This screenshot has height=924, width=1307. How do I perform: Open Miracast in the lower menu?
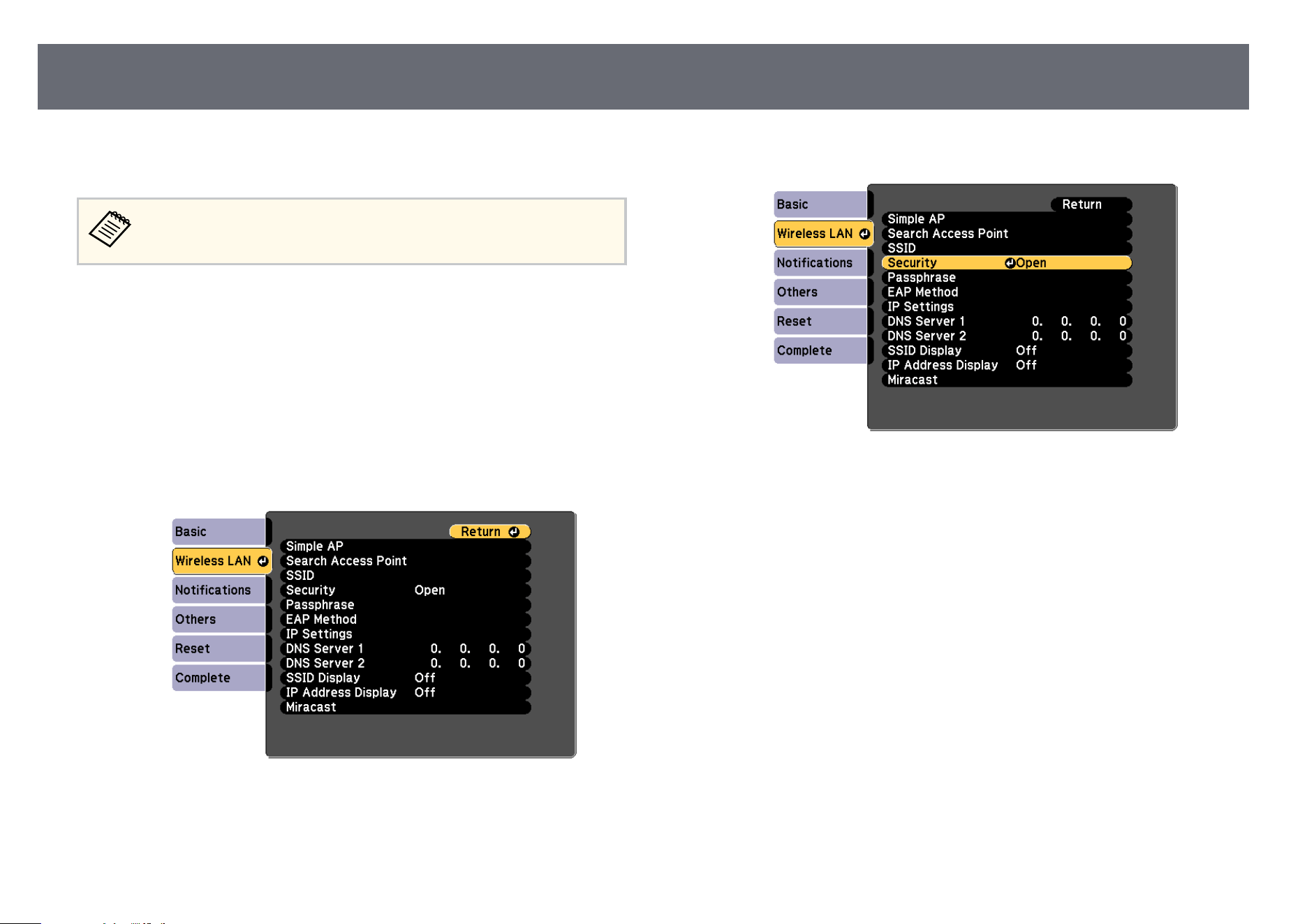406,708
